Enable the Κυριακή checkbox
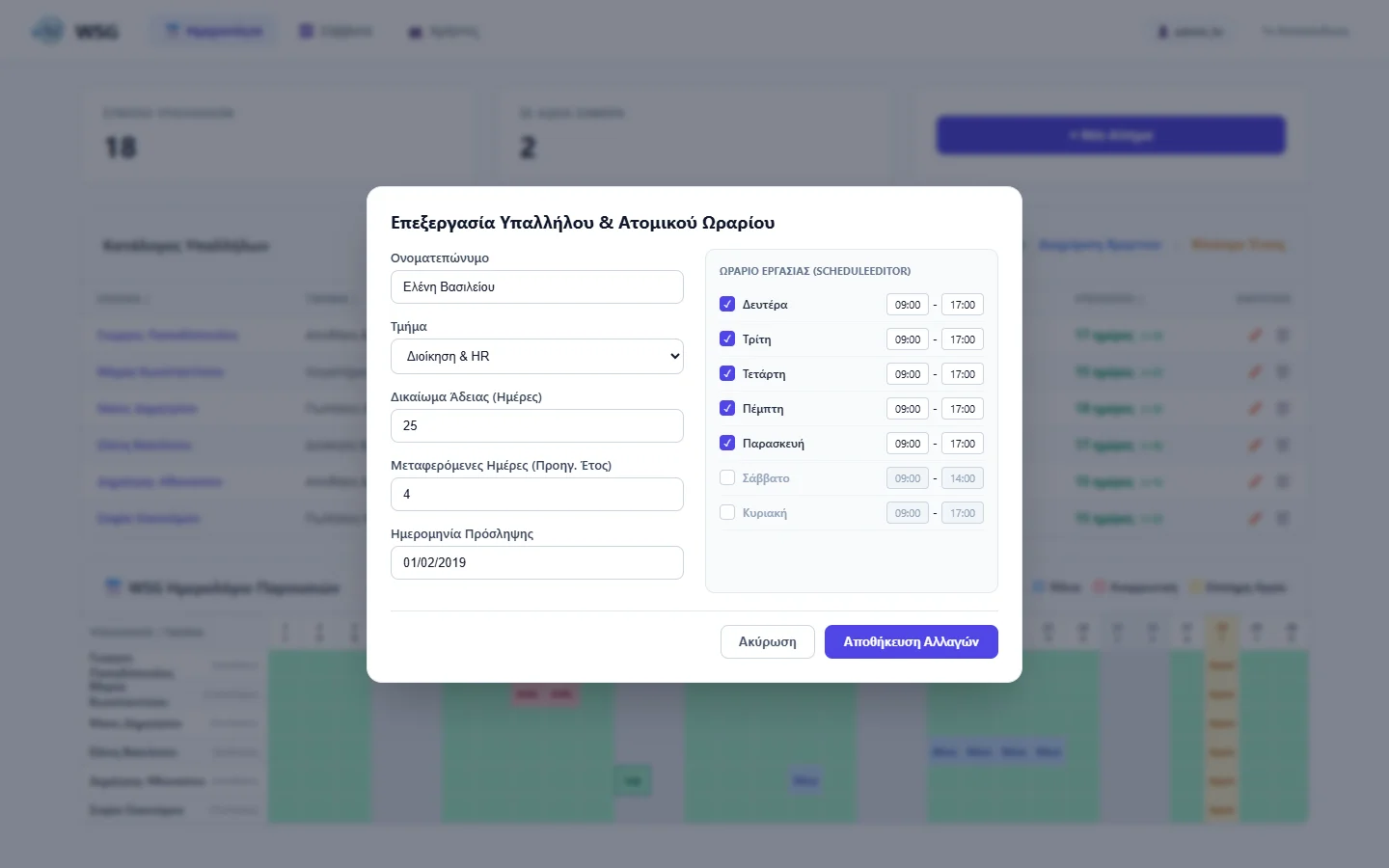Image resolution: width=1389 pixels, height=868 pixels. 727,512
